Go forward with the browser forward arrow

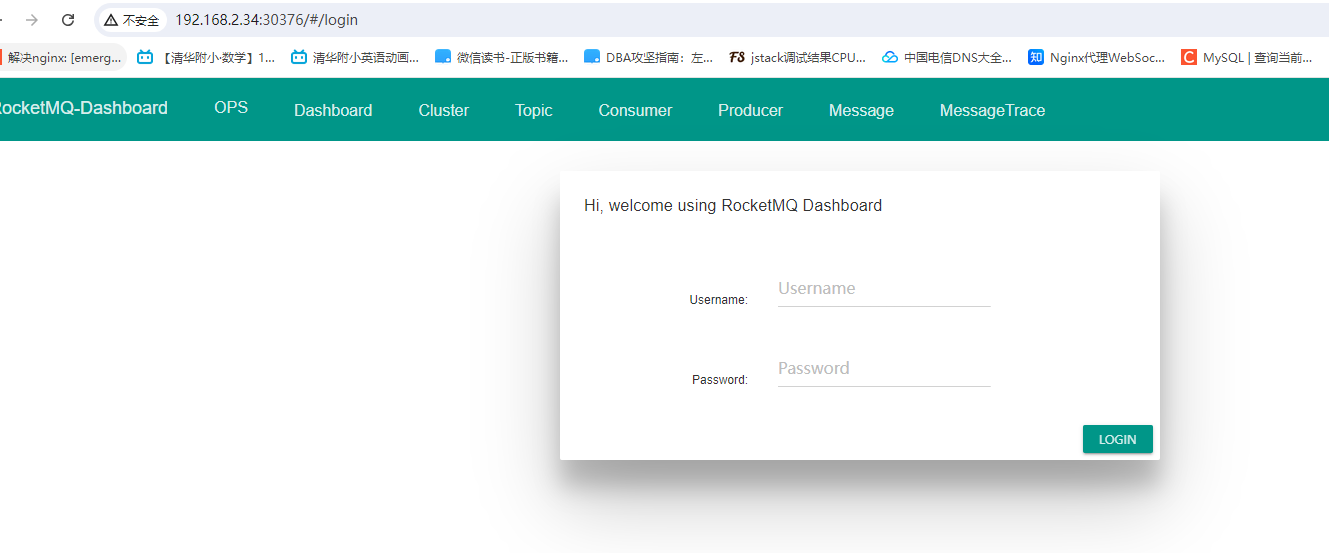(x=32, y=20)
